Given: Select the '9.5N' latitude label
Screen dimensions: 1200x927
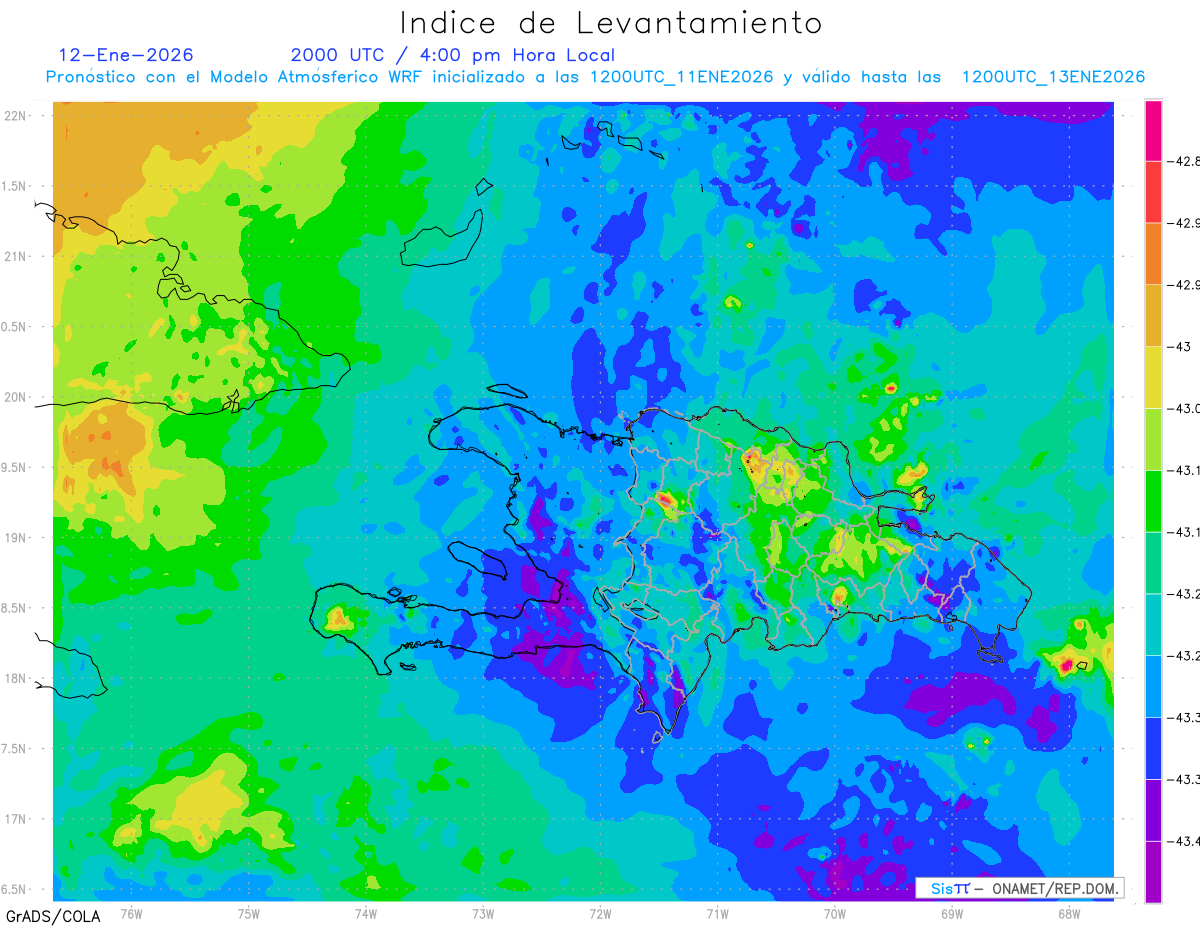Looking at the screenshot, I should [14, 467].
